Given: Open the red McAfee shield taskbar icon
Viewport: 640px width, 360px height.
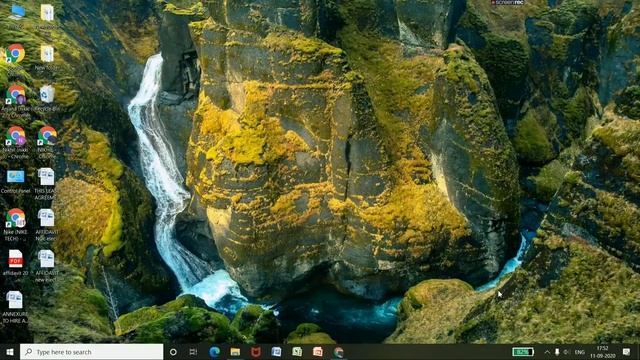Looking at the screenshot, I should [x=256, y=352].
